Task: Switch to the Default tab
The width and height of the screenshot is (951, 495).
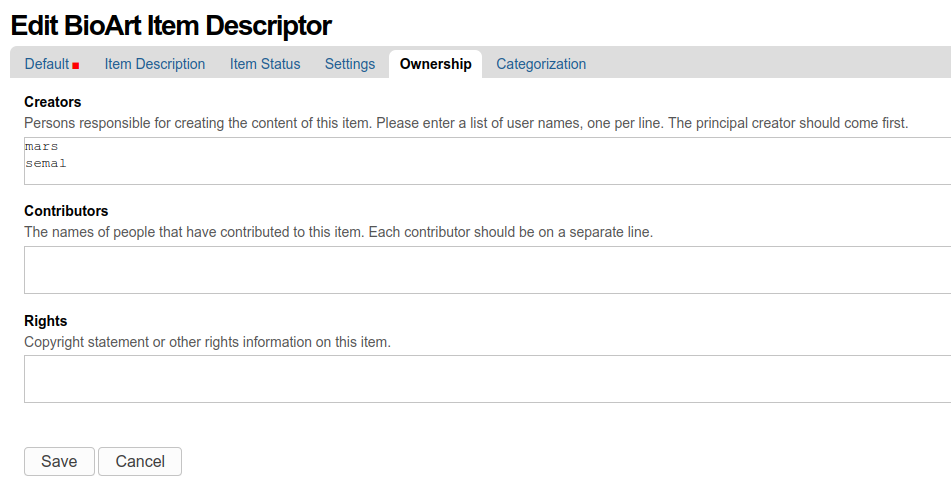Action: [46, 64]
